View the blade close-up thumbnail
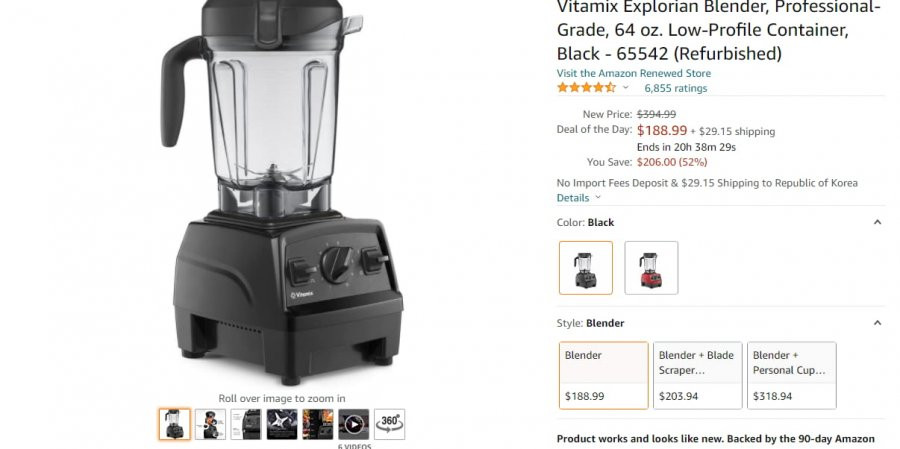900x449 pixels. pos(282,424)
